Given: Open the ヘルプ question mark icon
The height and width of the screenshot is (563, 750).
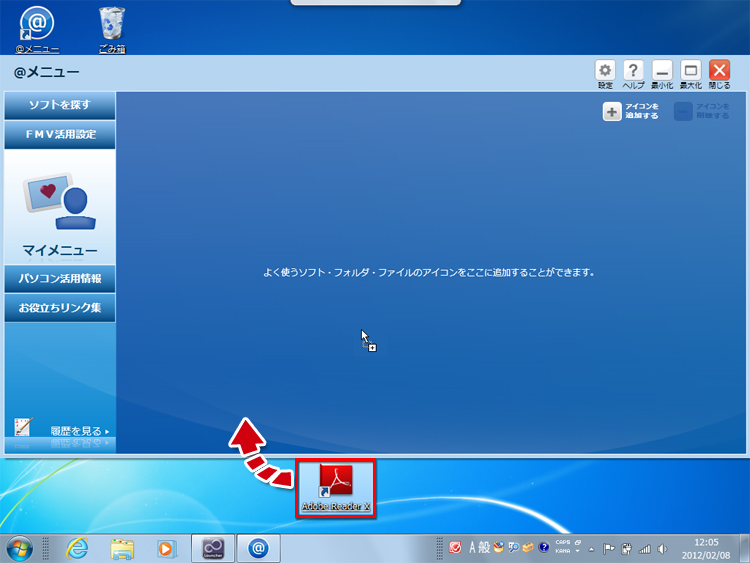Looking at the screenshot, I should point(633,71).
